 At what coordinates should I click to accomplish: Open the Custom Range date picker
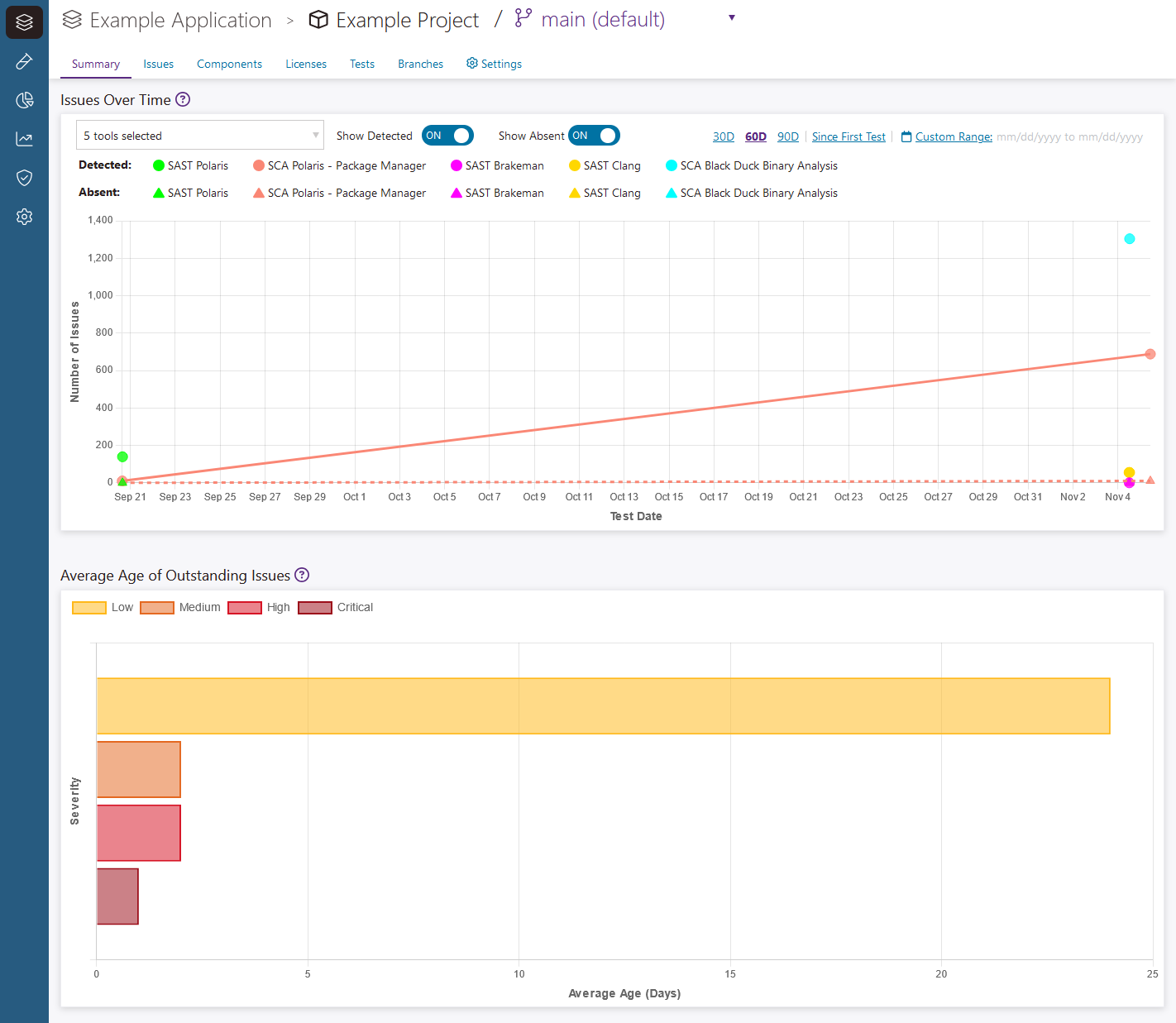click(953, 137)
